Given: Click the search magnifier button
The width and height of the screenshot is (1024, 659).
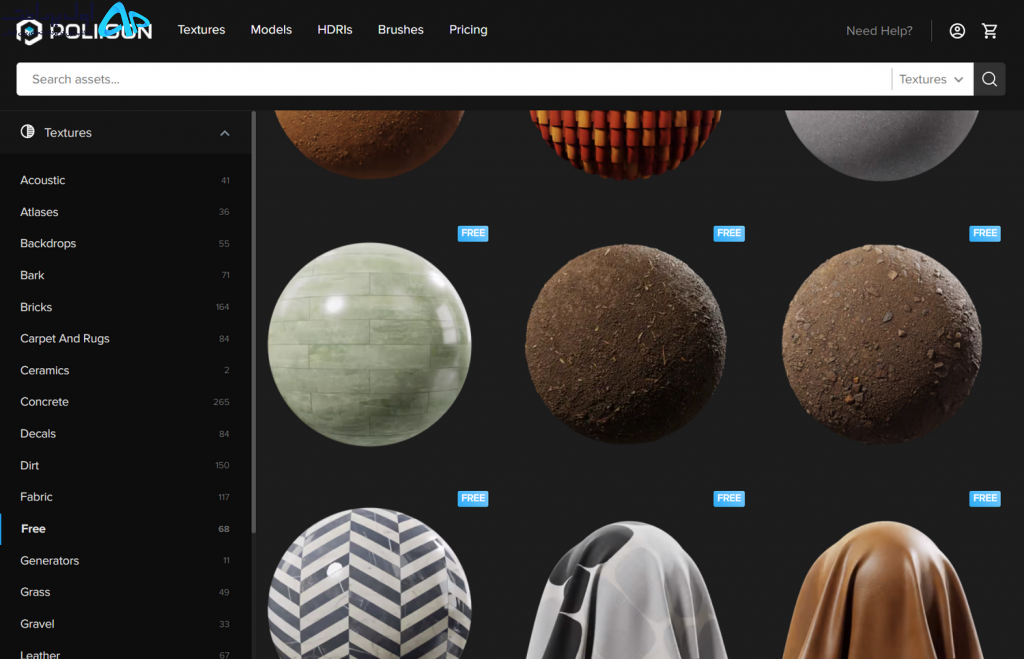Looking at the screenshot, I should (989, 79).
